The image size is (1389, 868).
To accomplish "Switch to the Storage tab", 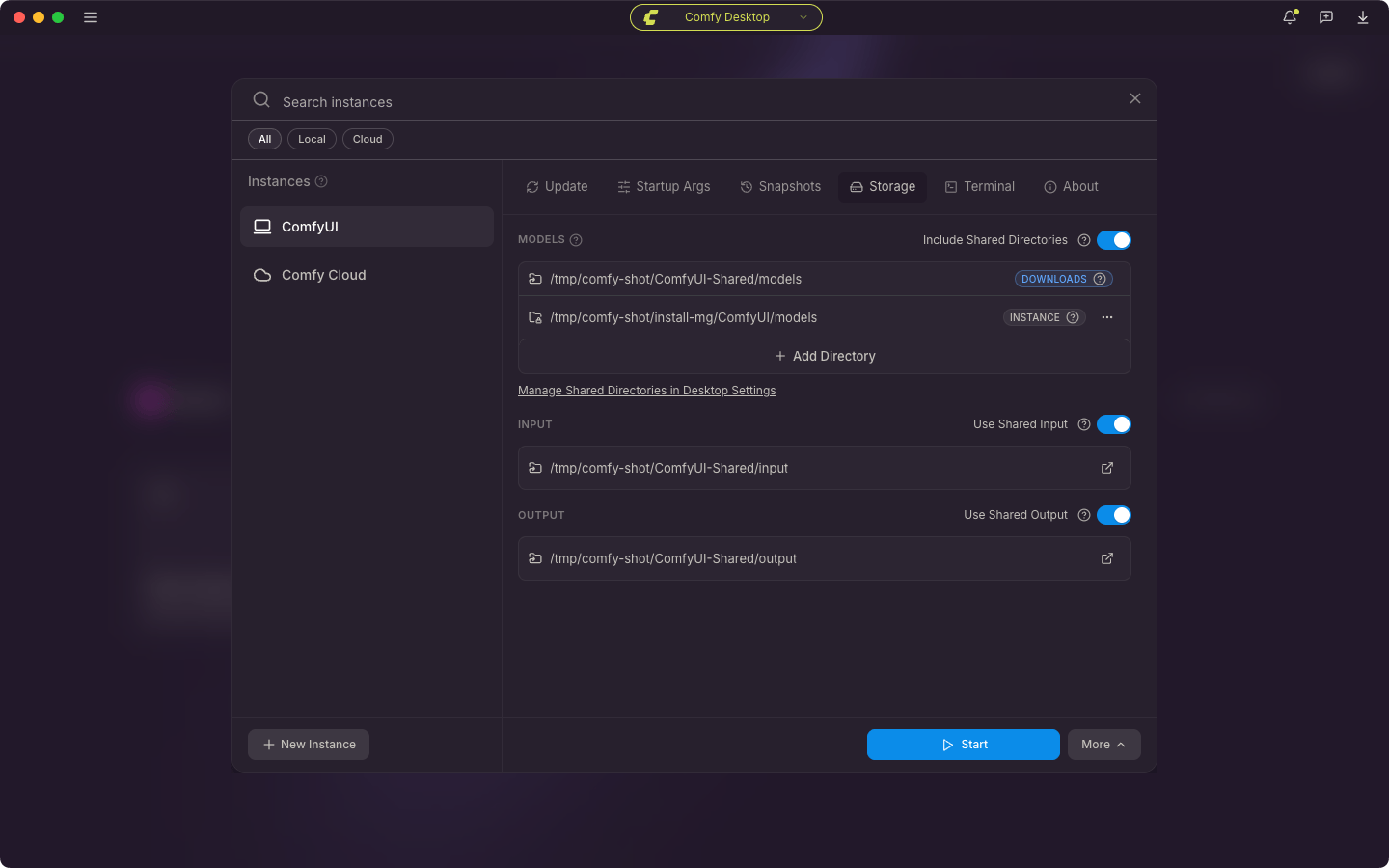I will tap(883, 187).
